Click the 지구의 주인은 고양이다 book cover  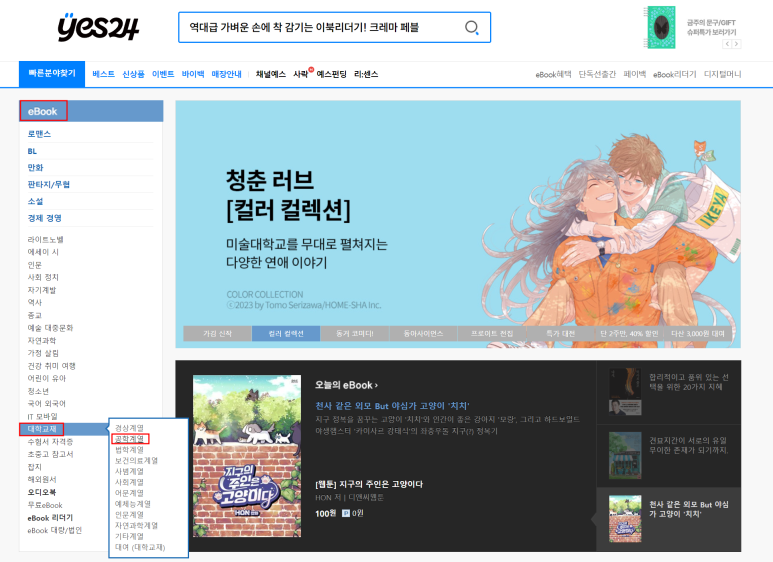coord(247,456)
